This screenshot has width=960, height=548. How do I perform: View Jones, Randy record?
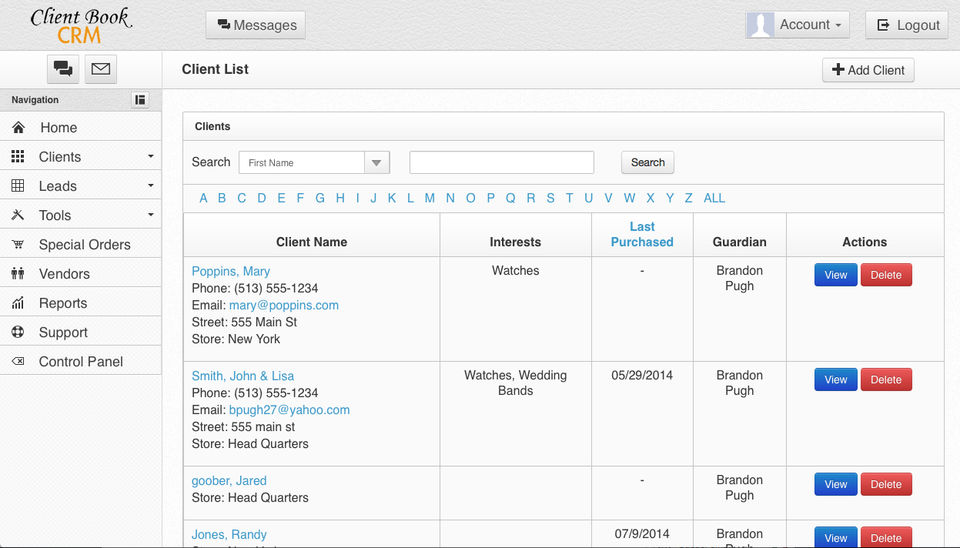pyautogui.click(x=835, y=537)
